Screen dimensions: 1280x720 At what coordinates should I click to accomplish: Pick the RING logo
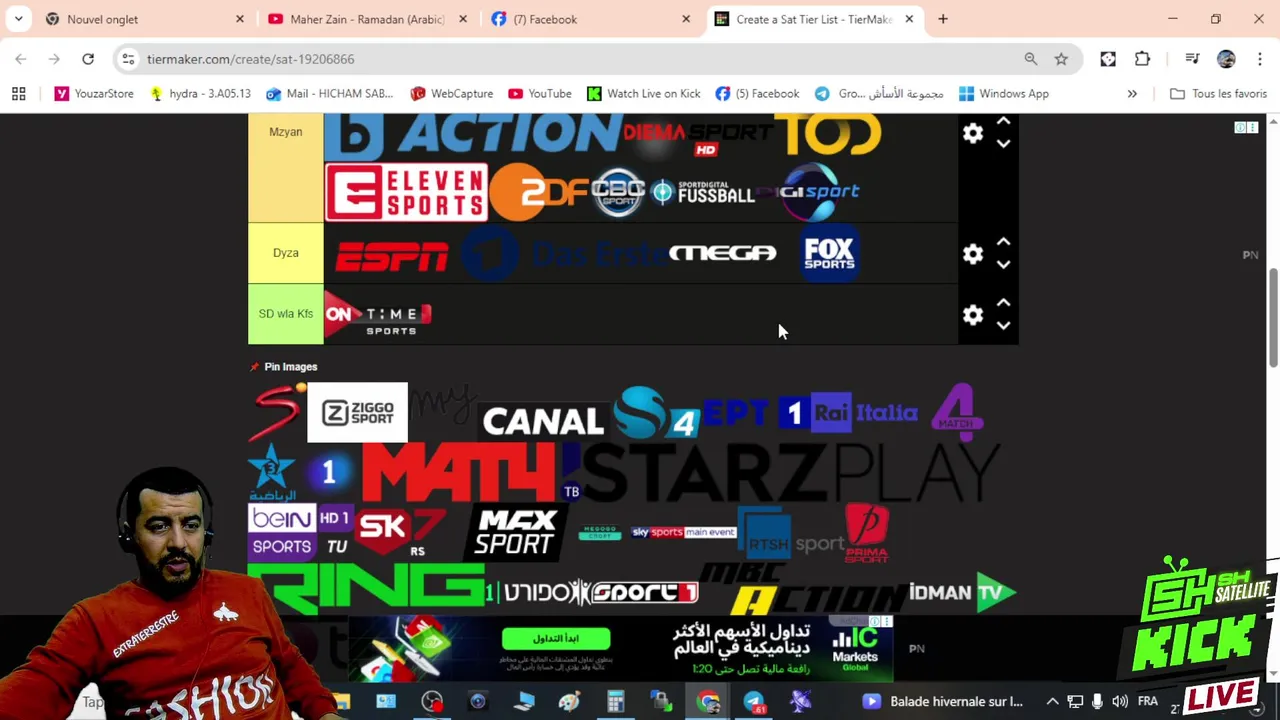point(366,589)
